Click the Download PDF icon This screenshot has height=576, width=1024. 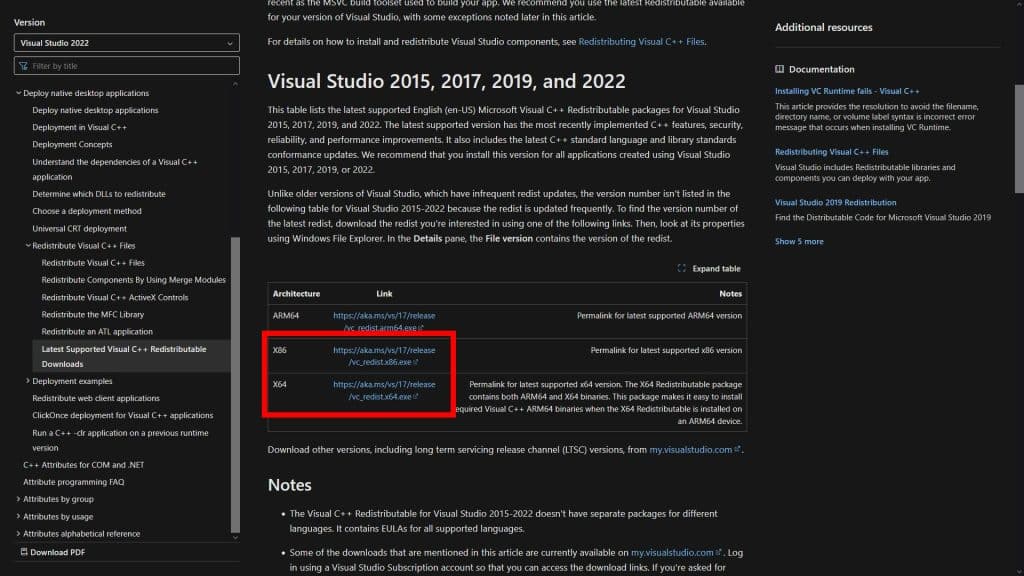click(x=24, y=552)
